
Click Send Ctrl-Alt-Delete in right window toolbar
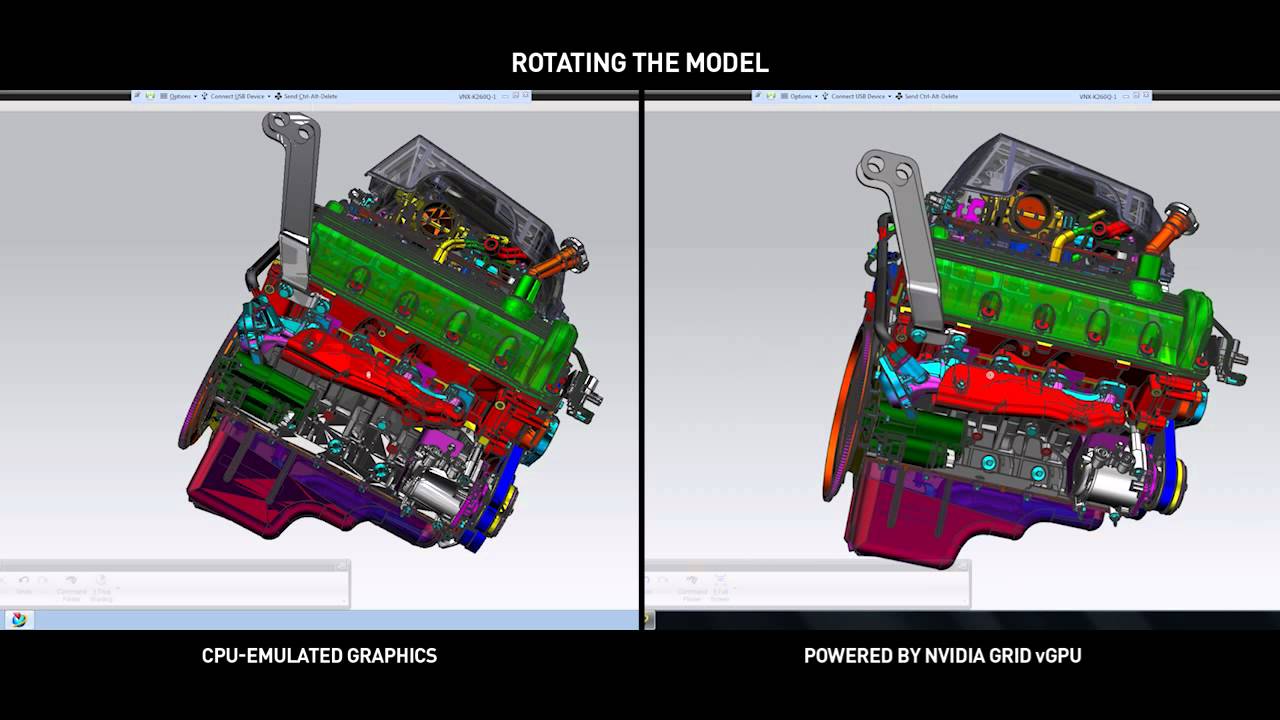pos(926,96)
